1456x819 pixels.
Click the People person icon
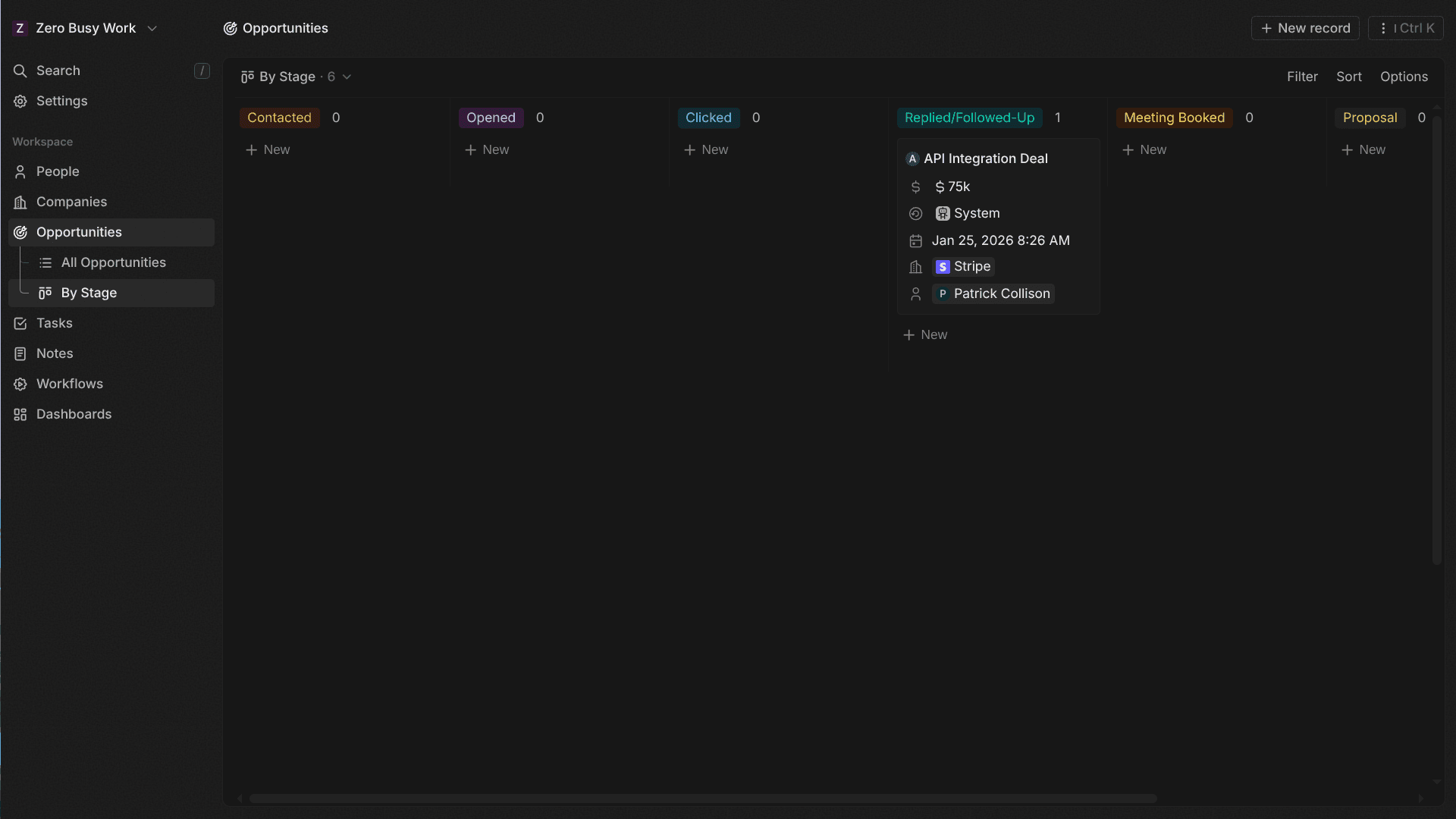[20, 172]
